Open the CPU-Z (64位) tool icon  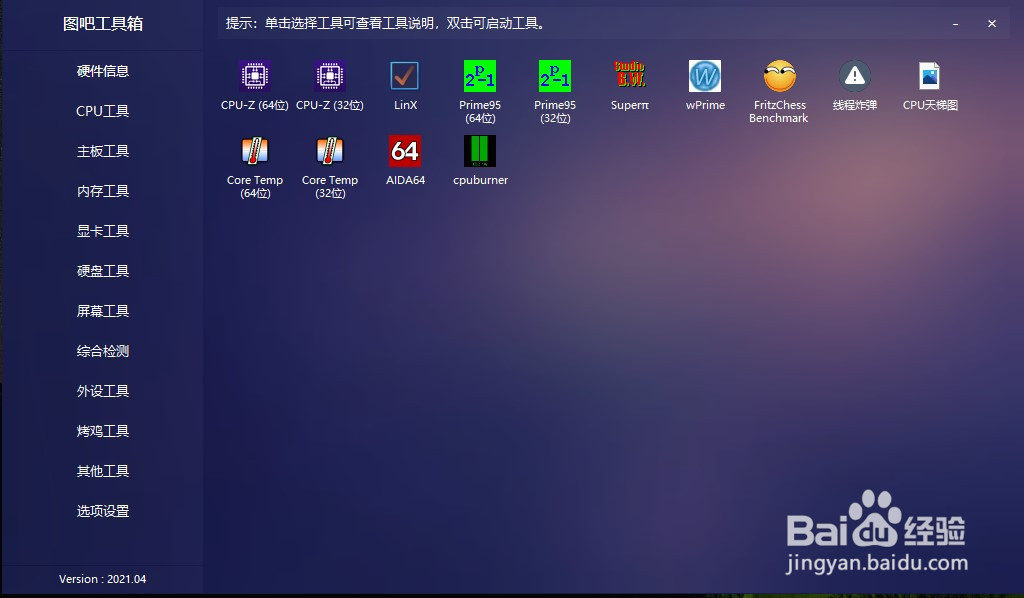tap(255, 76)
